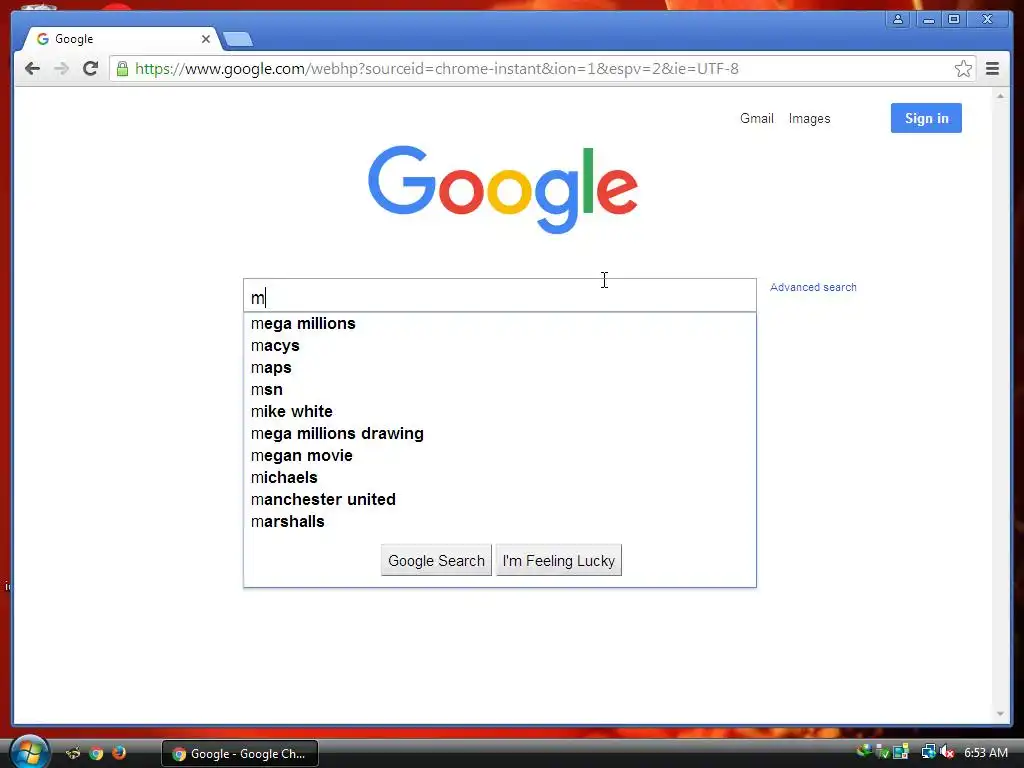Image resolution: width=1024 pixels, height=768 pixels.
Task: Click the Chrome user profile icon
Action: pos(898,20)
